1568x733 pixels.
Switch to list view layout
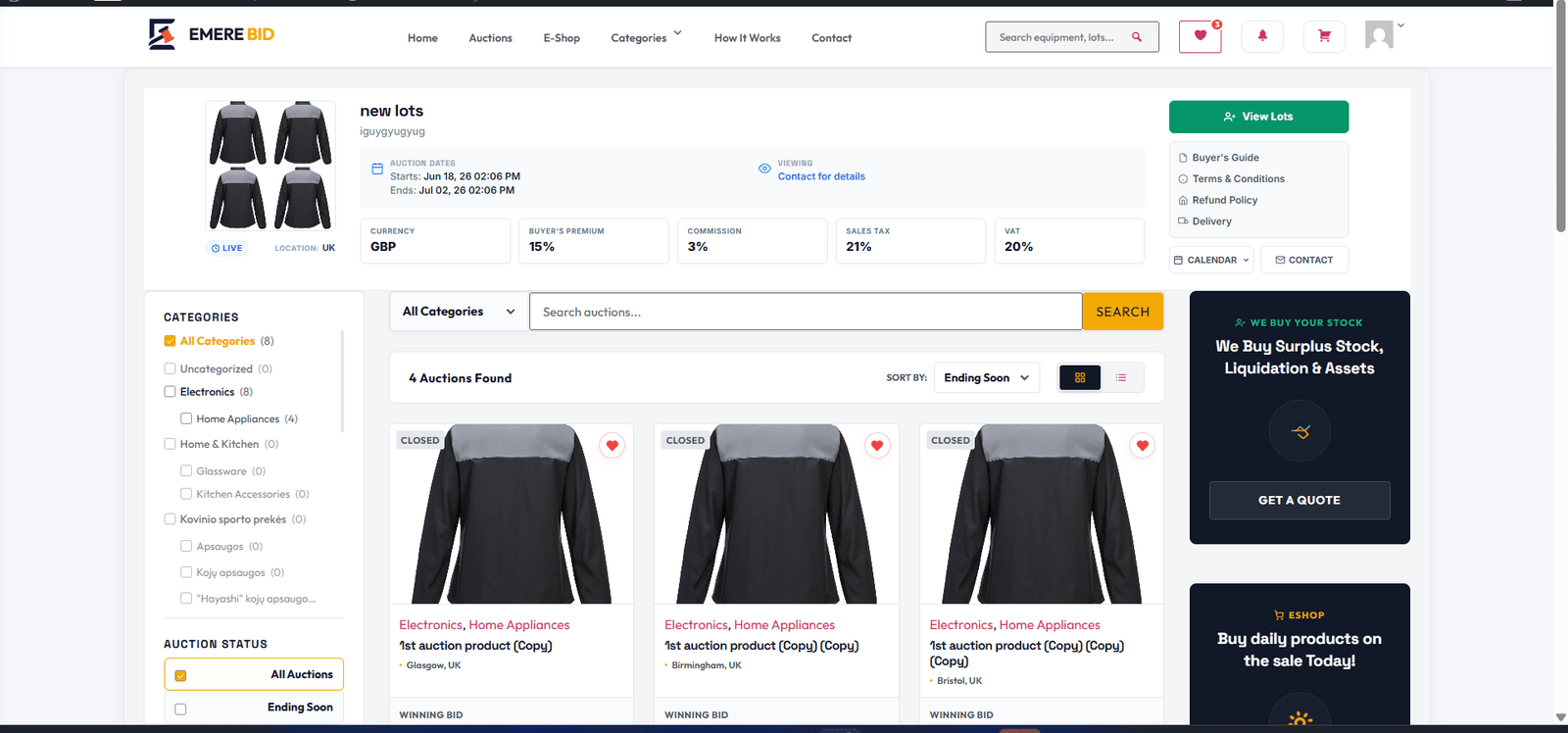point(1121,377)
